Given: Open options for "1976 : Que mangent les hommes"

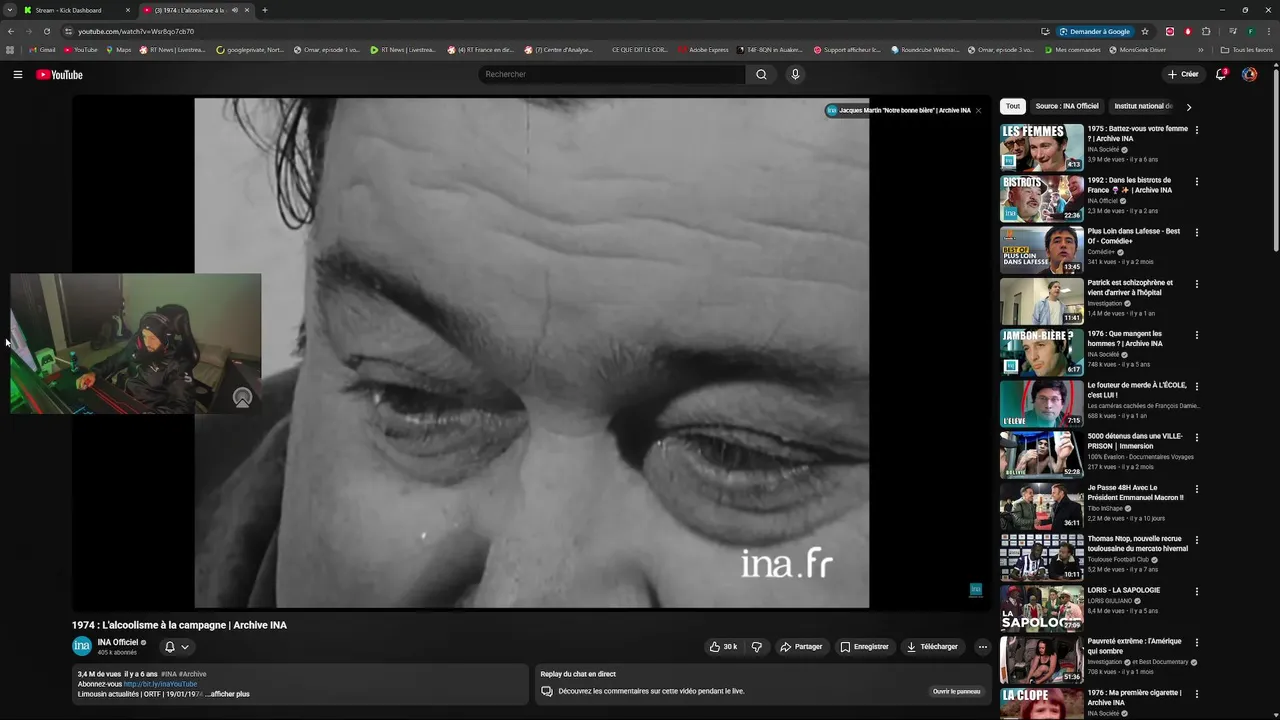Looking at the screenshot, I should pyautogui.click(x=1196, y=335).
